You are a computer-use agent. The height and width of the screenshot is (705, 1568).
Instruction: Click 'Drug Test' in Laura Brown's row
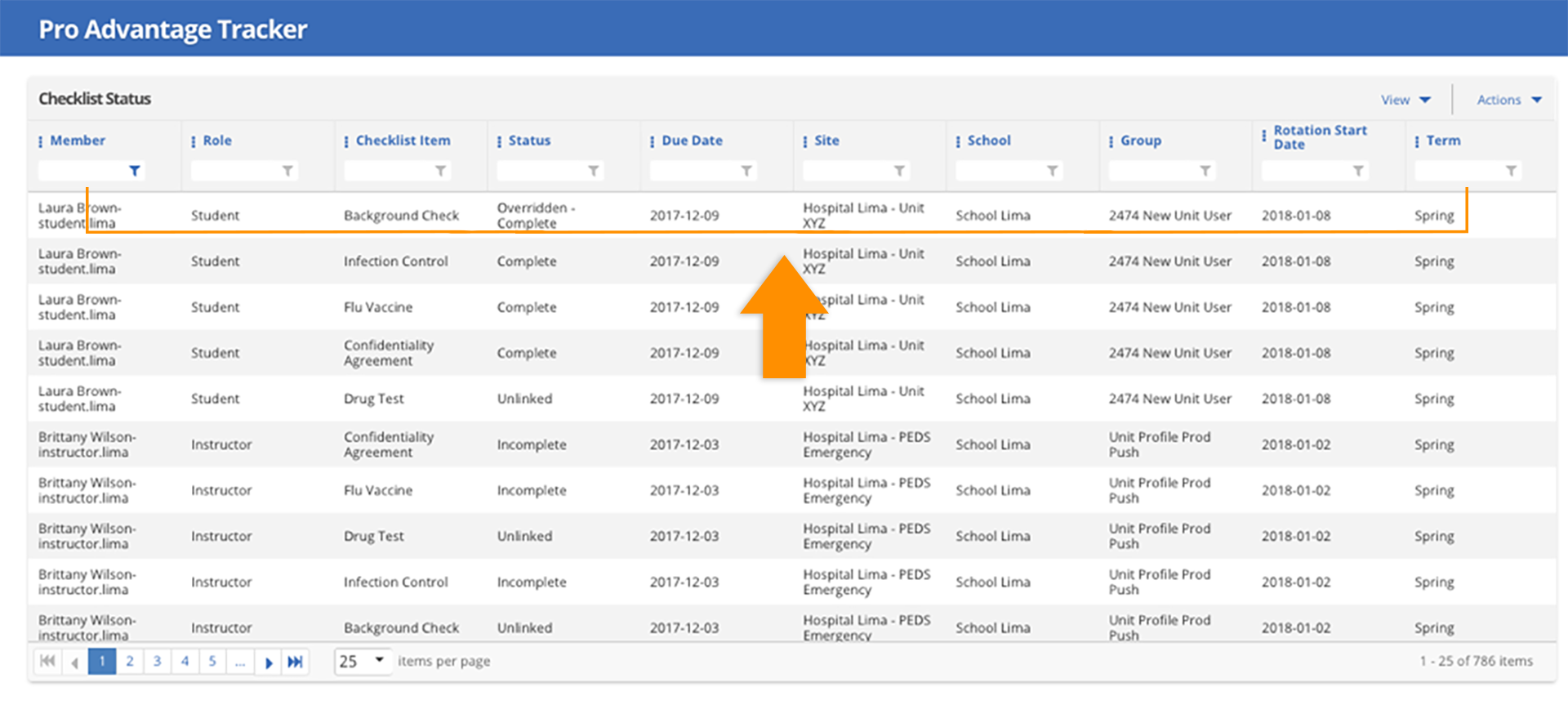[x=373, y=399]
